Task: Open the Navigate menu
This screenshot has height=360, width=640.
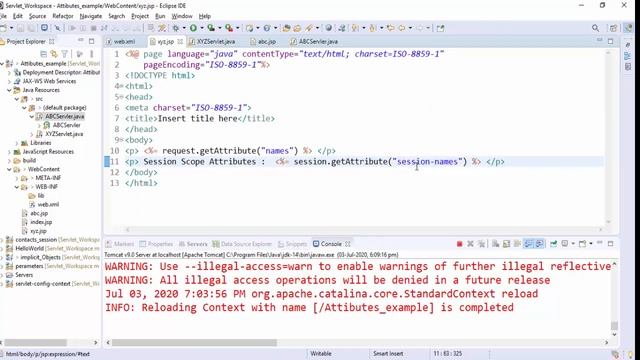Action: click(91, 16)
